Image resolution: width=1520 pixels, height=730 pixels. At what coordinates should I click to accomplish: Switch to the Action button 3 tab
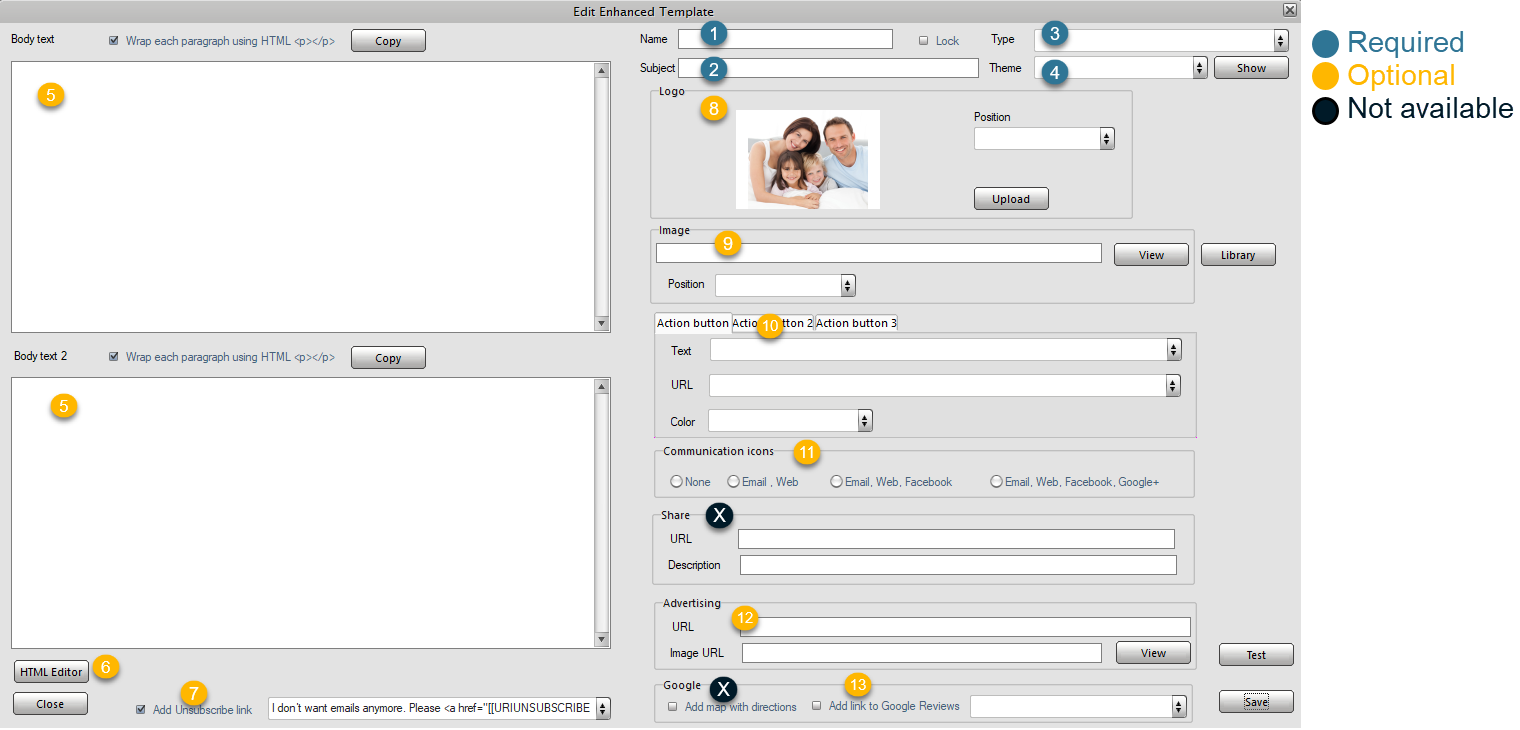point(856,323)
